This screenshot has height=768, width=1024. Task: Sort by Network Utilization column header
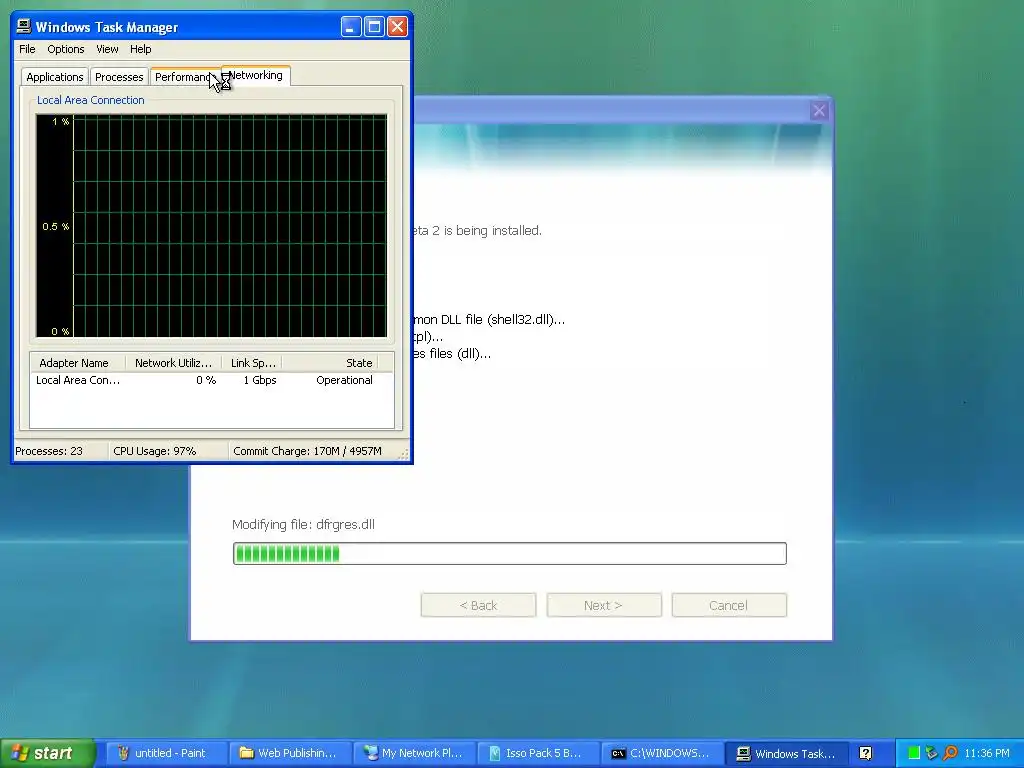[174, 362]
